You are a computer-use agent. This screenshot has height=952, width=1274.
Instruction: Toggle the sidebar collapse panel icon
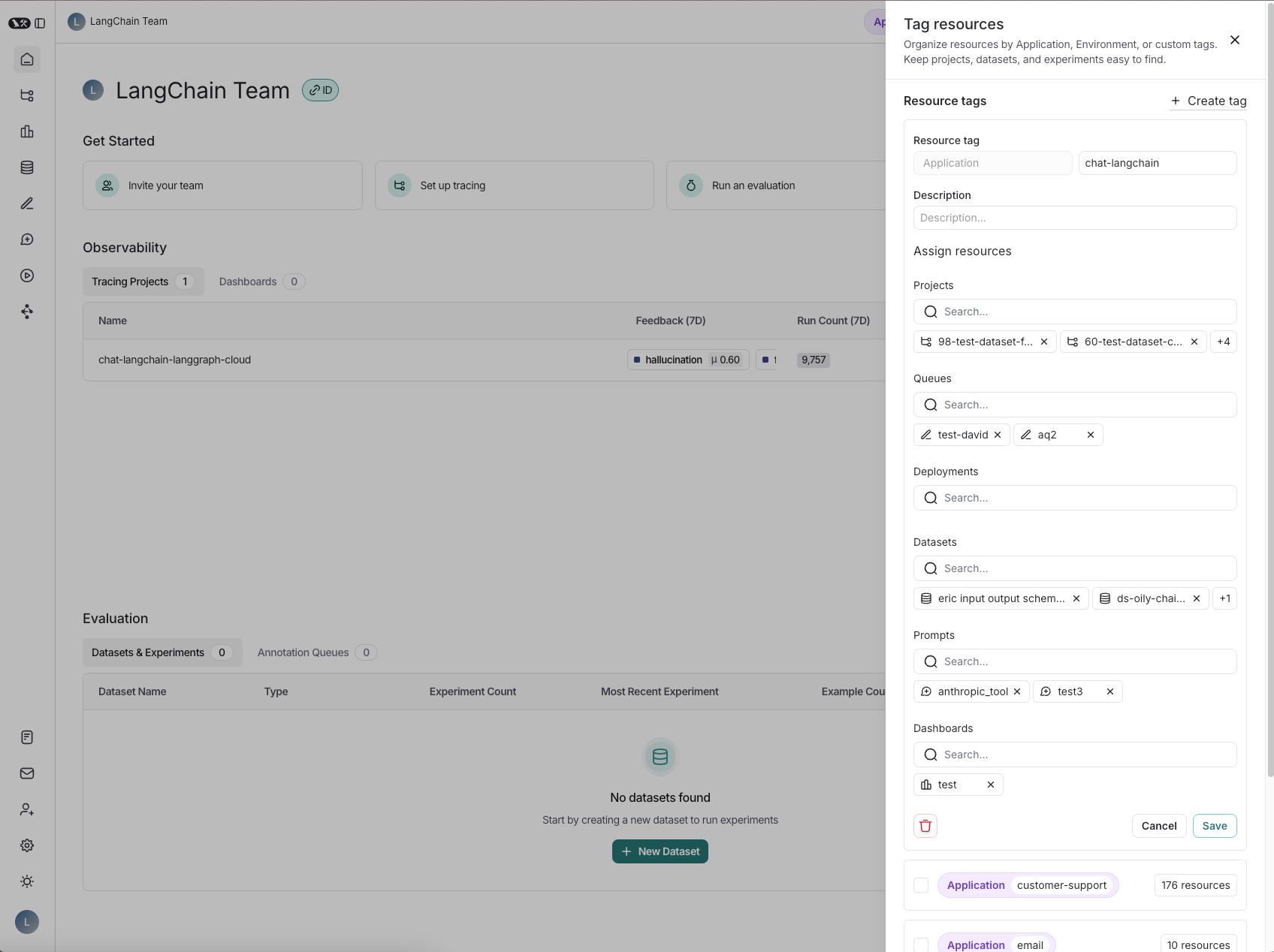[x=40, y=23]
